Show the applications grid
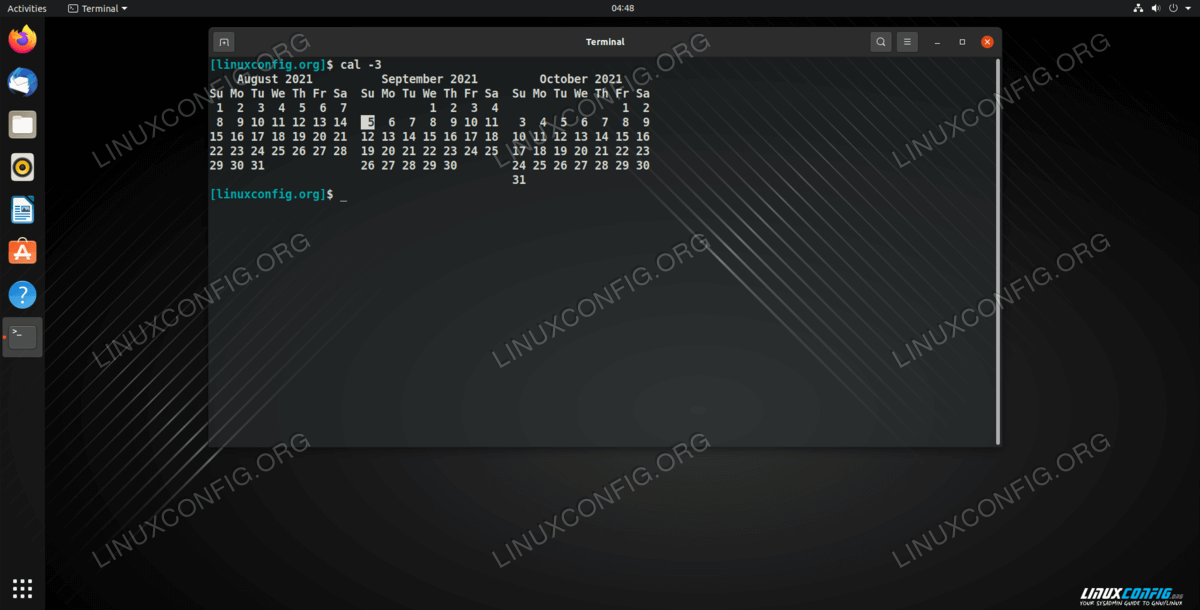Image resolution: width=1200 pixels, height=610 pixels. [22, 588]
